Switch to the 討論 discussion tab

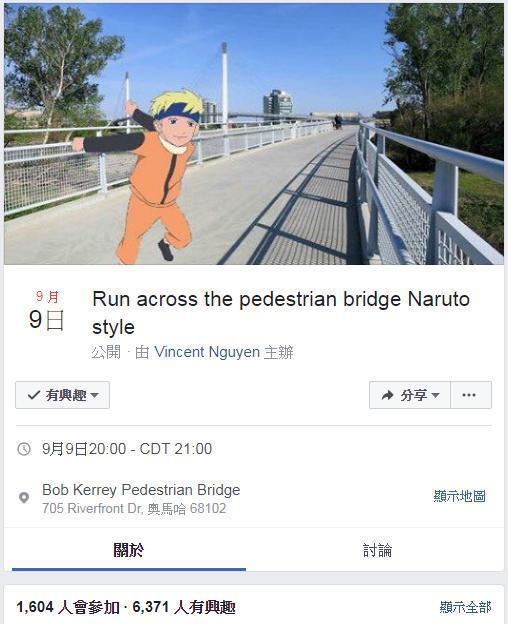377,550
